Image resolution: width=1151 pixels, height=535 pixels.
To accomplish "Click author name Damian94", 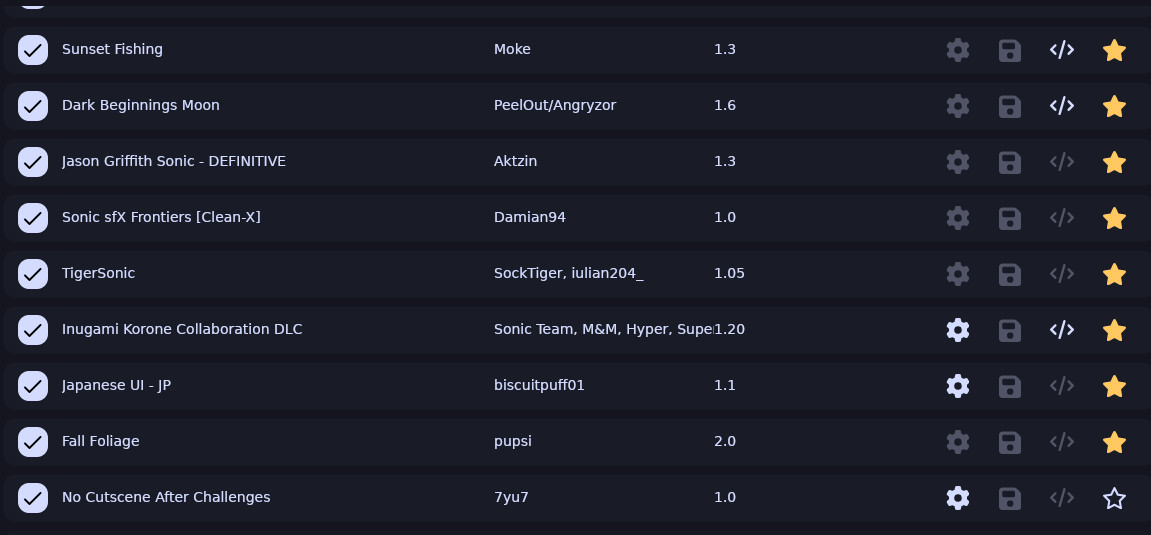I will pyautogui.click(x=529, y=217).
